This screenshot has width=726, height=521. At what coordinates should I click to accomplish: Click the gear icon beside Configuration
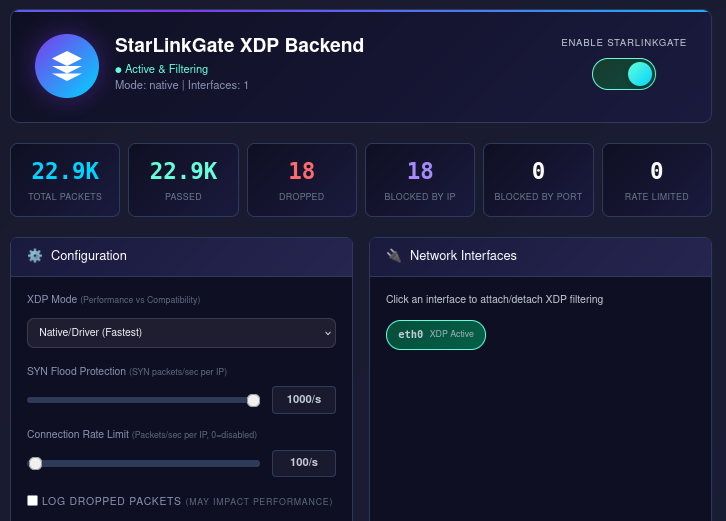point(35,256)
